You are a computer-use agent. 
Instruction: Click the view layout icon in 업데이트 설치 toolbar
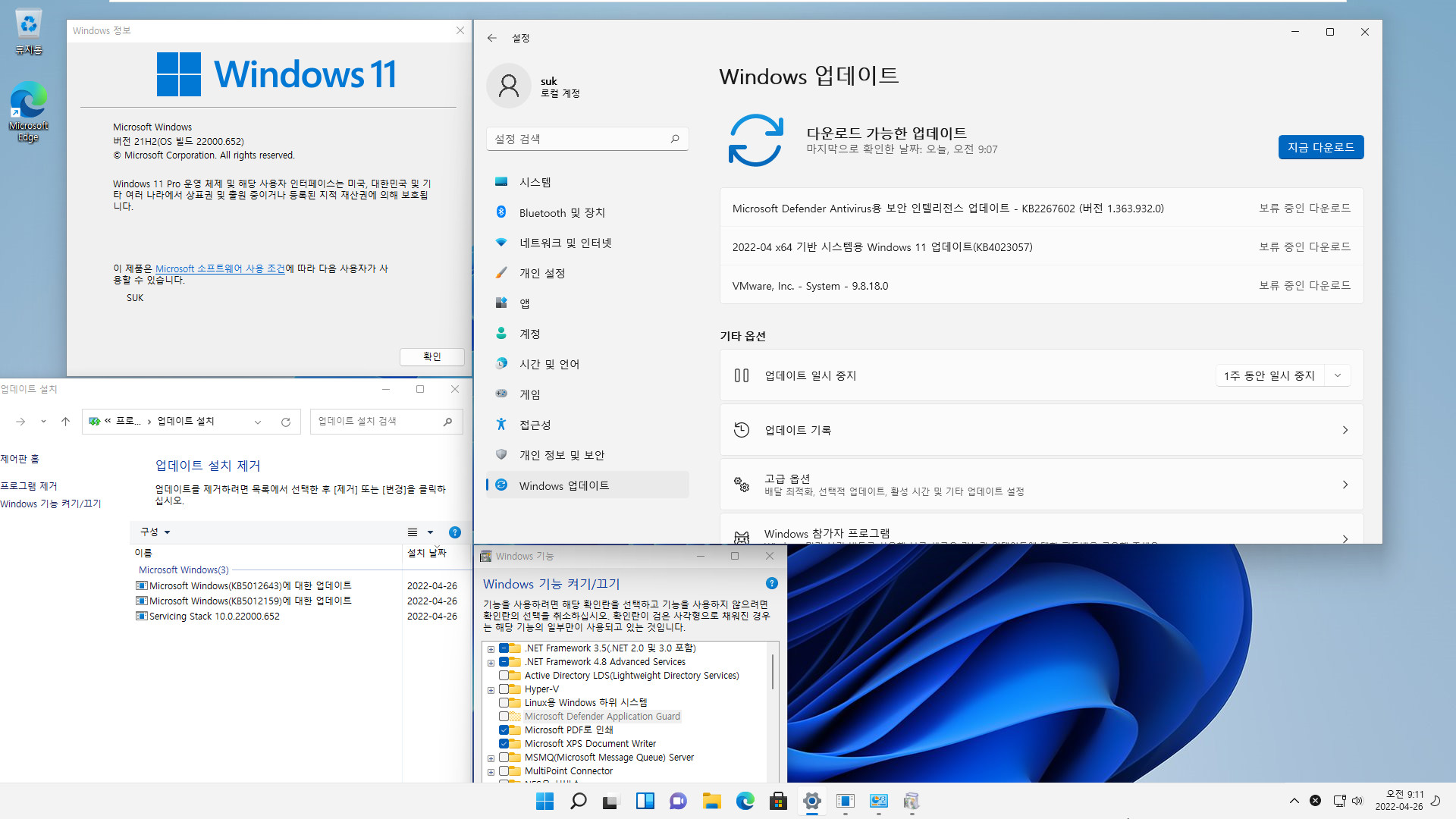point(413,532)
